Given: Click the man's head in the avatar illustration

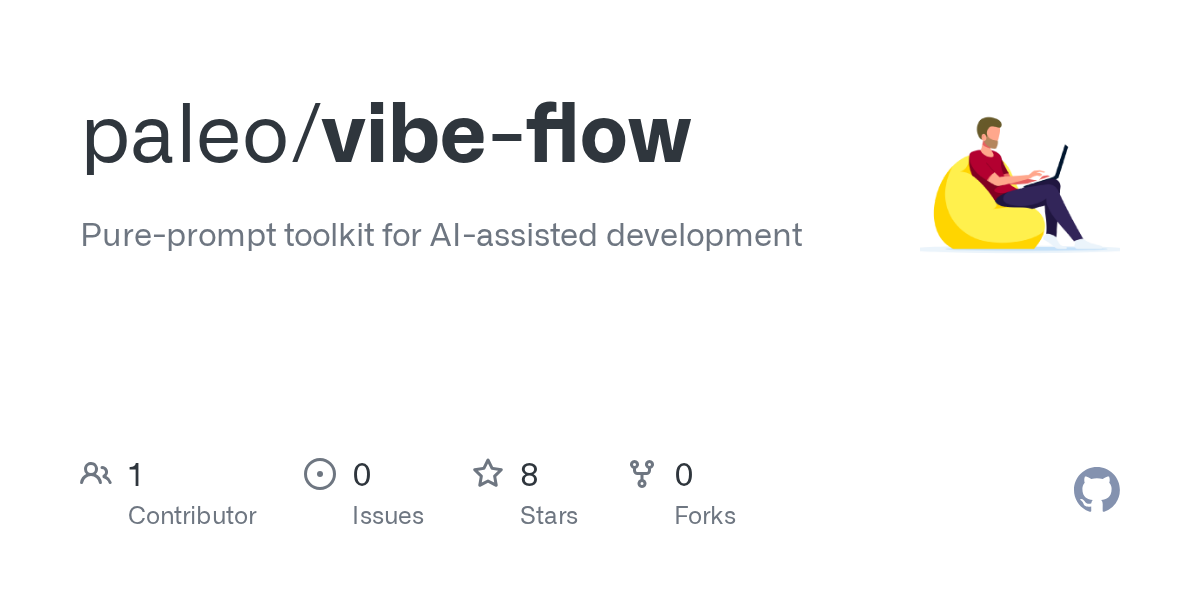Looking at the screenshot, I should coord(989,132).
